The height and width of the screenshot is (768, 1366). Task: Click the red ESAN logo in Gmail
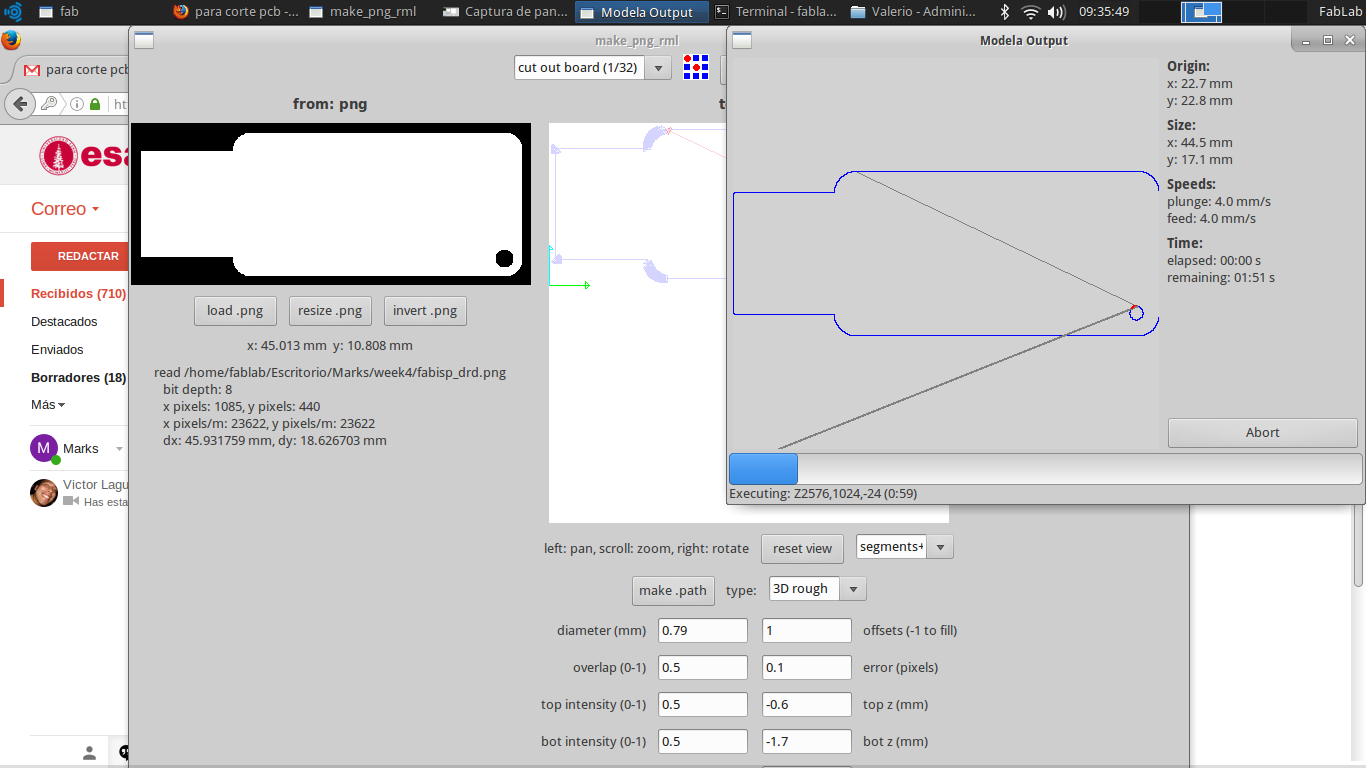point(84,156)
